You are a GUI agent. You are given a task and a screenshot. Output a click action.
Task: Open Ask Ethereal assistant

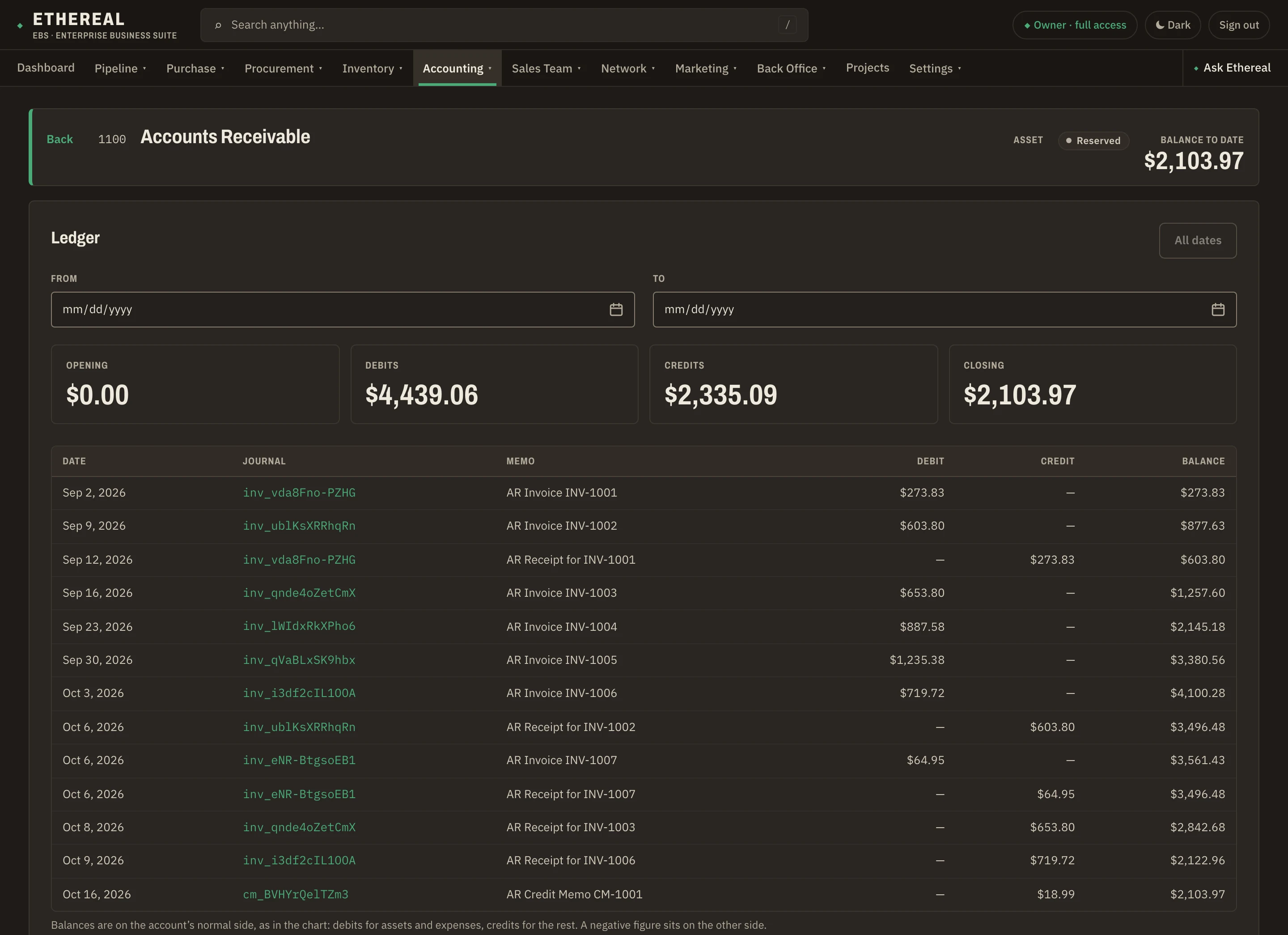pyautogui.click(x=1232, y=68)
